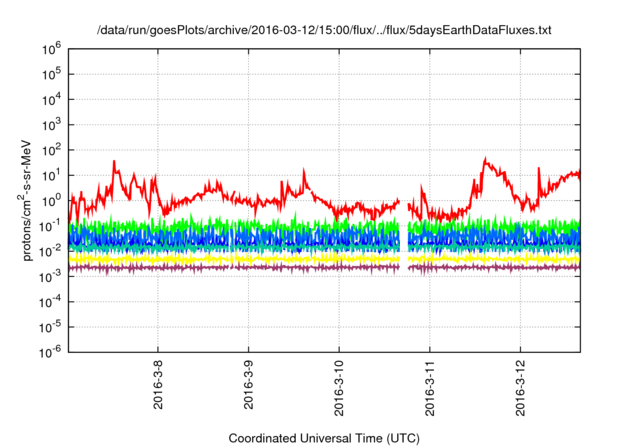Screen dimensions: 640x448
Task: Click the 10^-5 y-axis tick label
Action: 50,328
